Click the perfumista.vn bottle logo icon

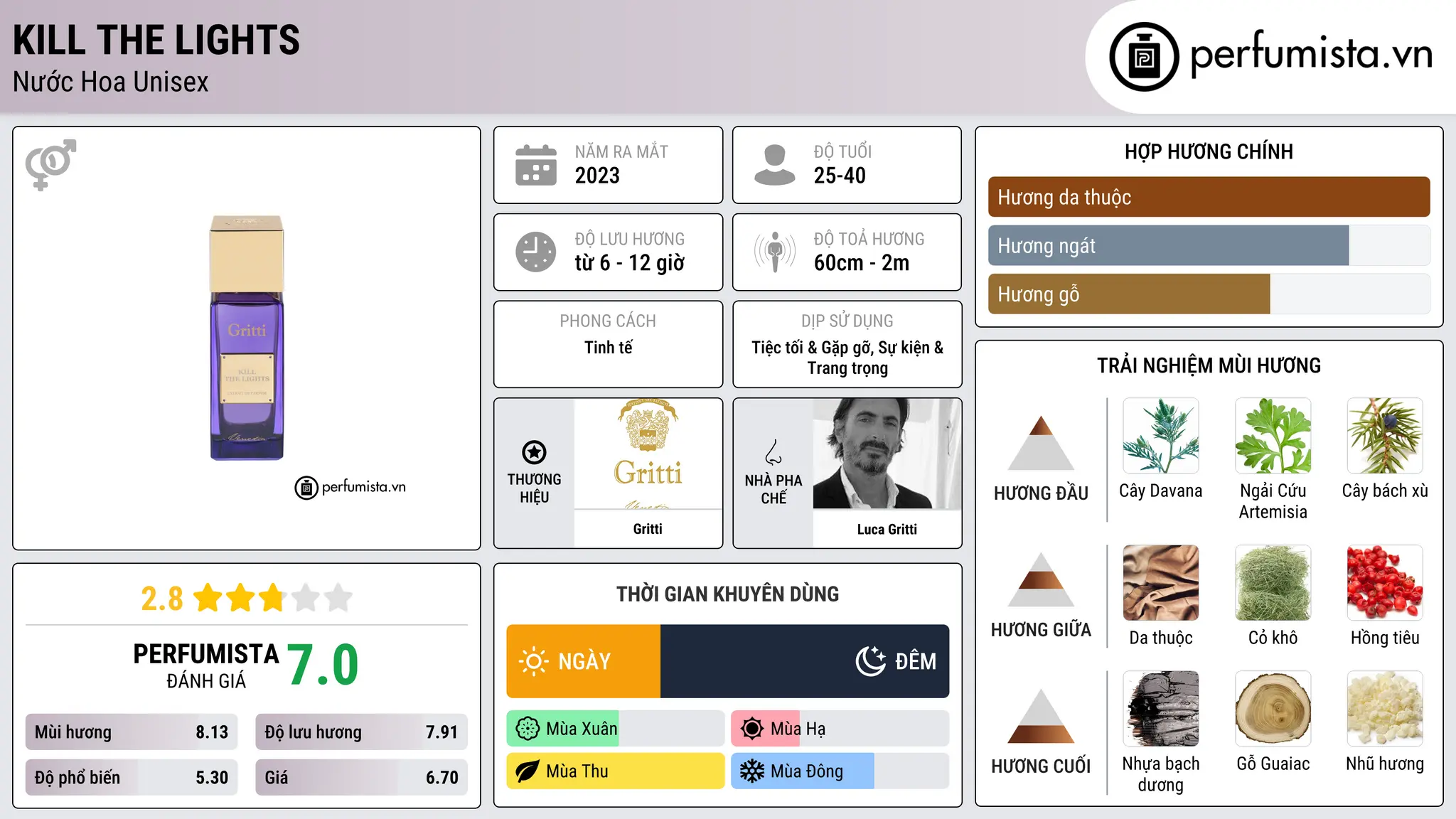coord(1144,57)
